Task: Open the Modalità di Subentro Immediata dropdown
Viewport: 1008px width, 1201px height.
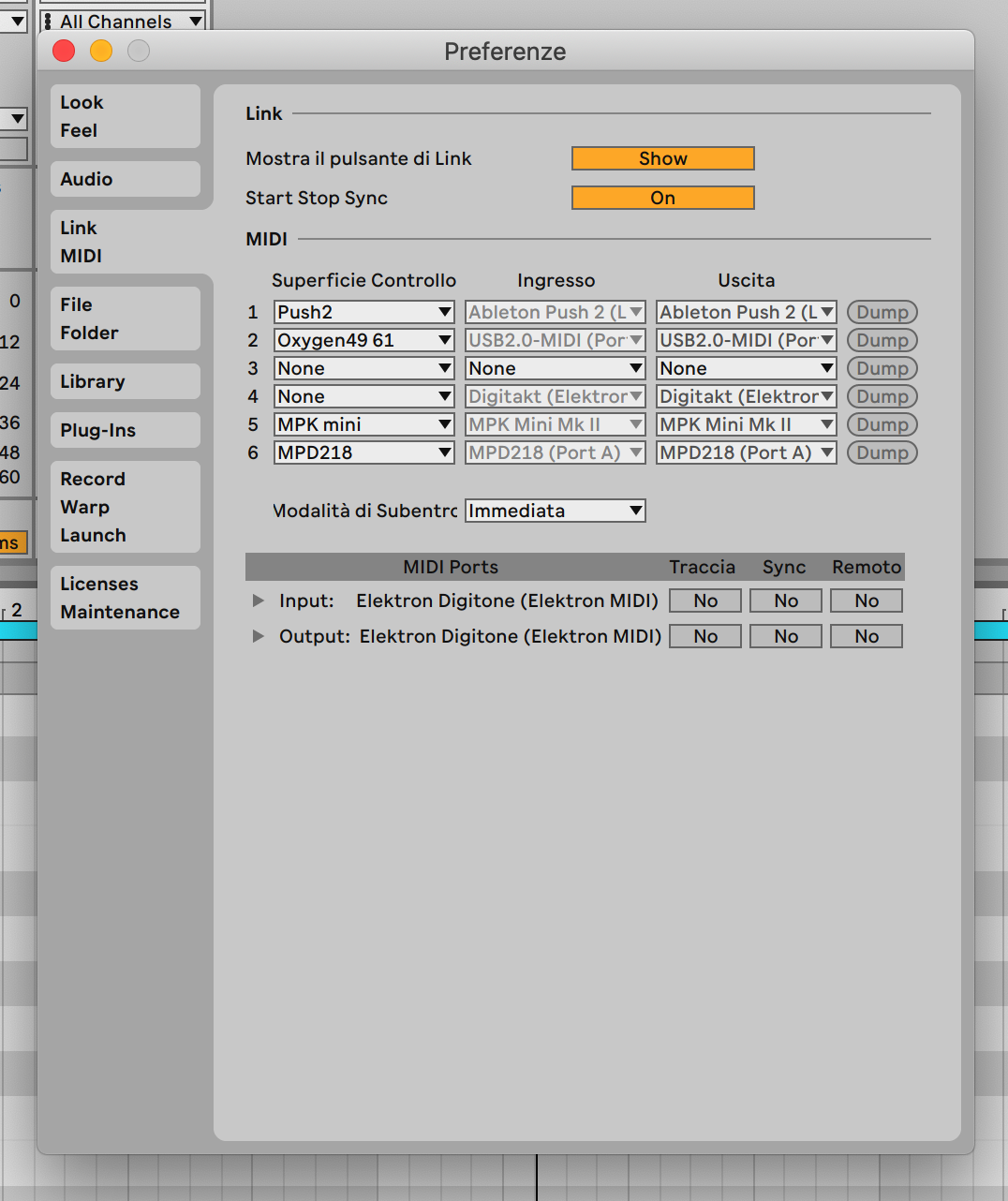Action: point(556,511)
